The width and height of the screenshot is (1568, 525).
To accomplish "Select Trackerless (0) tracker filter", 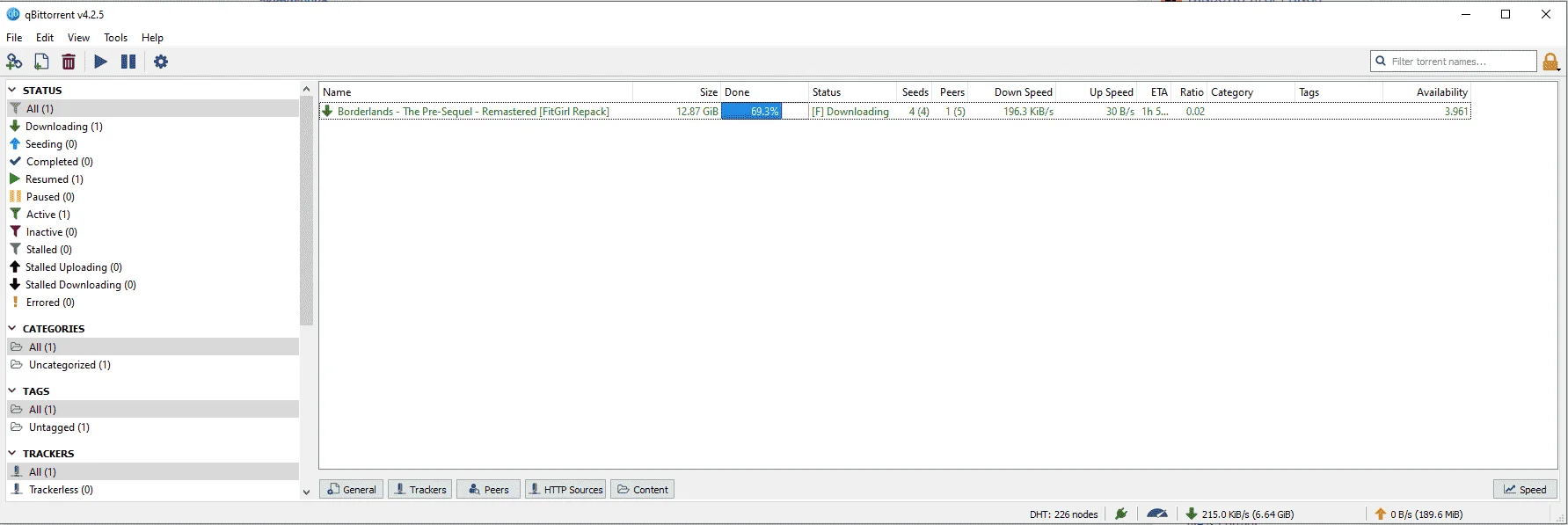I will [x=61, y=490].
